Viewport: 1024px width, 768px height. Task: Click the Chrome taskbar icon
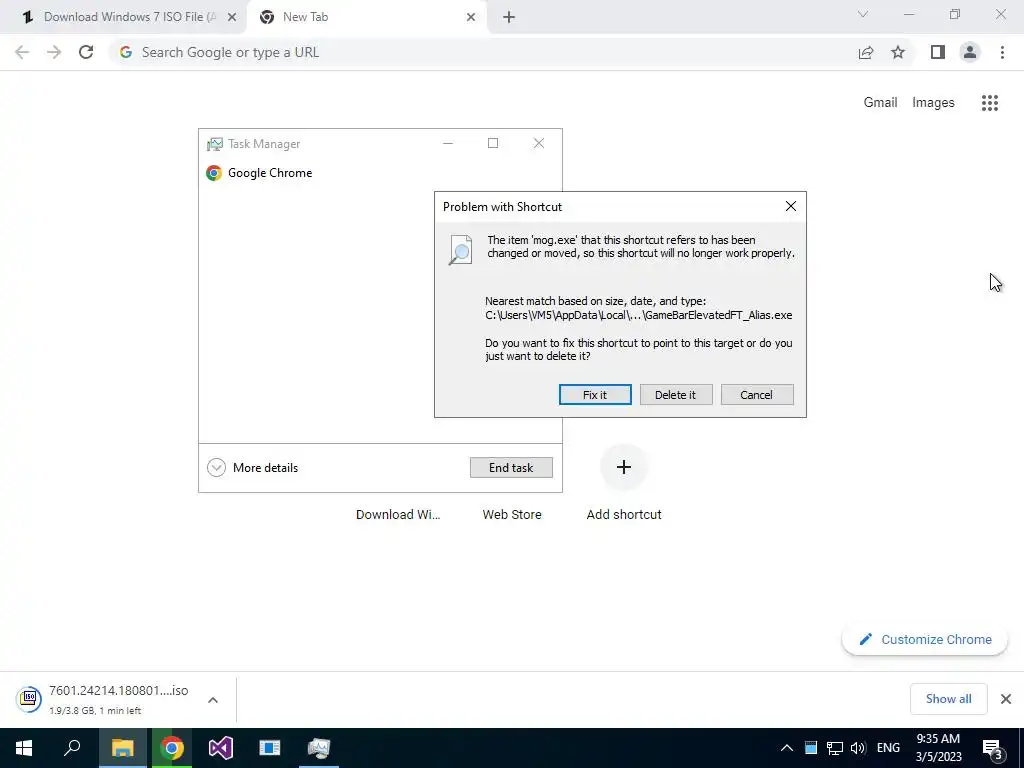click(x=172, y=748)
